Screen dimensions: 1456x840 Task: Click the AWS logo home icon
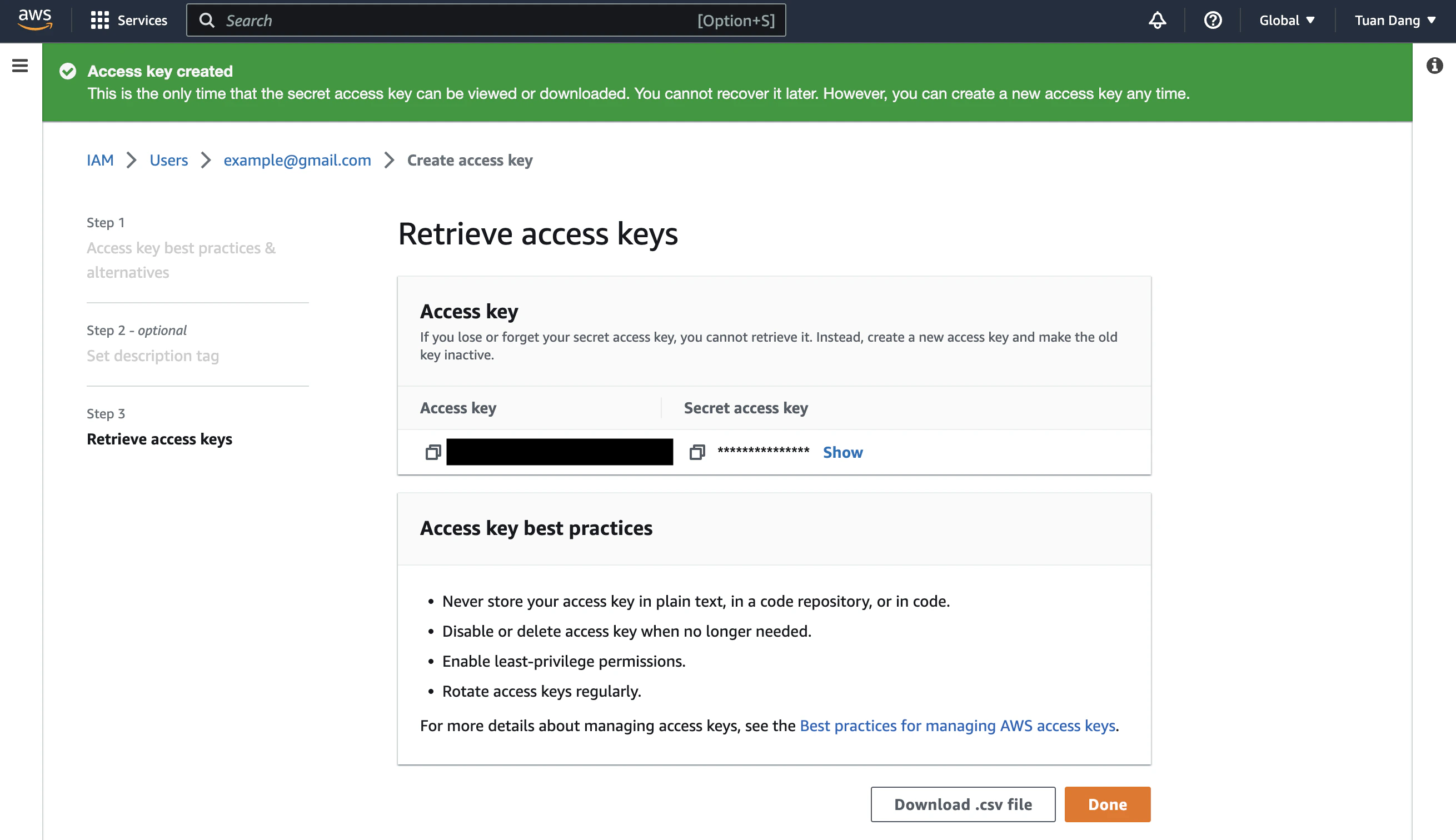click(x=35, y=19)
